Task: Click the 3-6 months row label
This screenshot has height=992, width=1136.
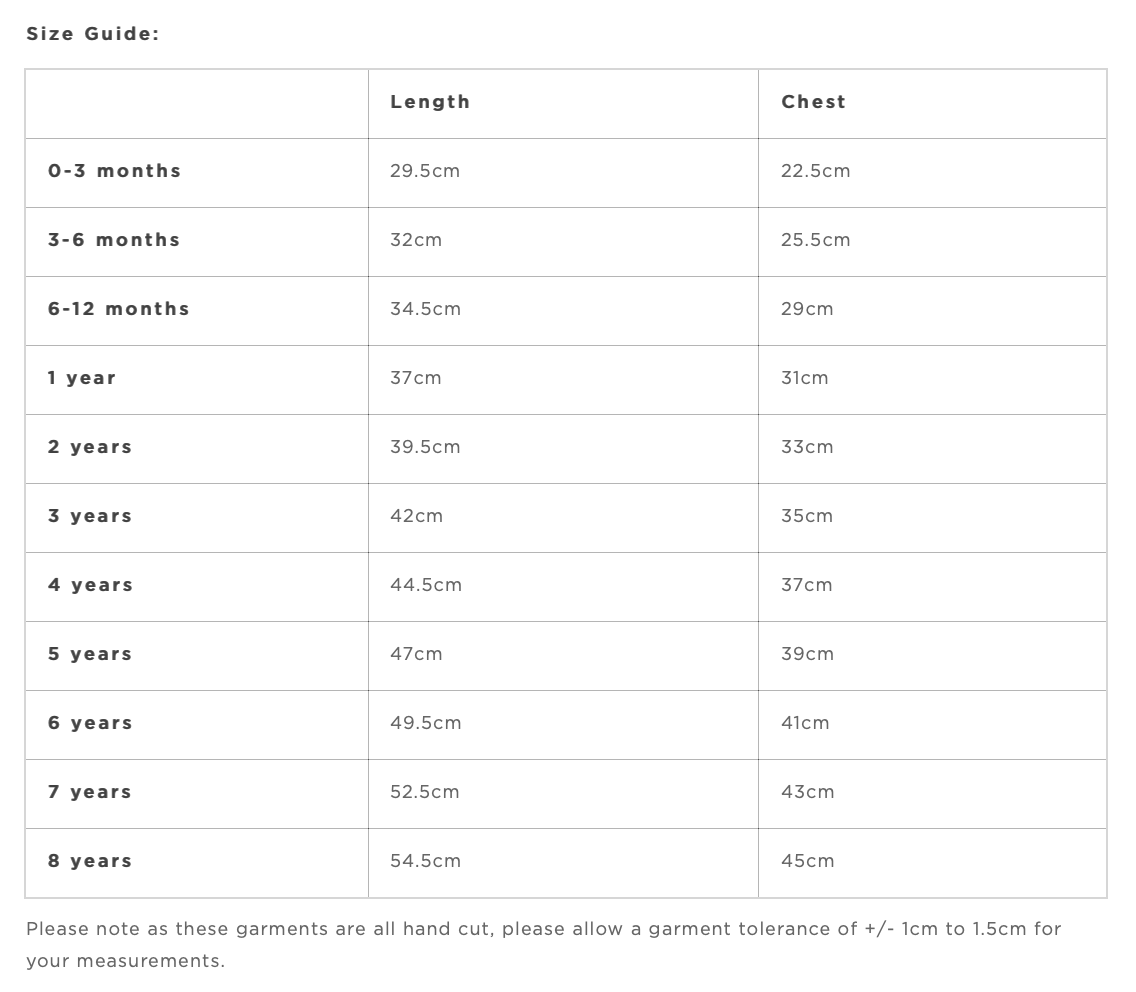Action: coord(114,240)
